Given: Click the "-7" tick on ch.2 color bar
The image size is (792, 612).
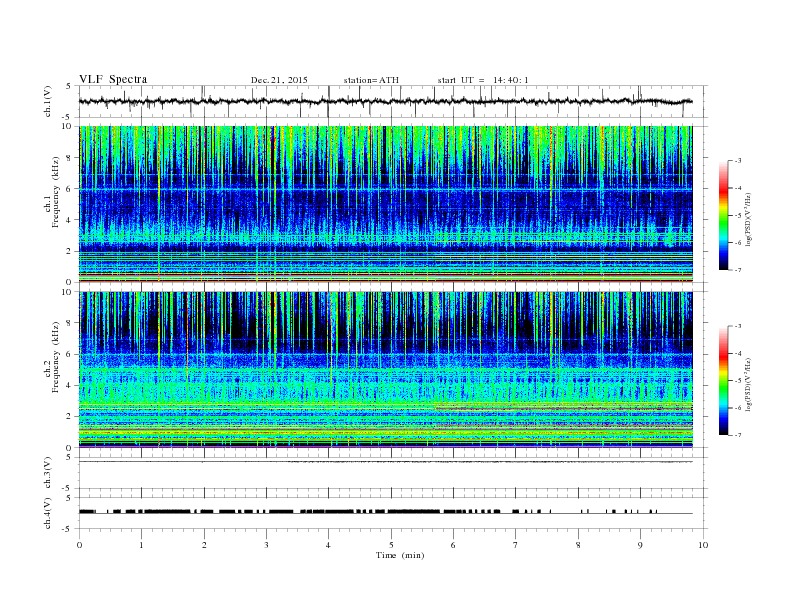Looking at the screenshot, I should pyautogui.click(x=738, y=435).
